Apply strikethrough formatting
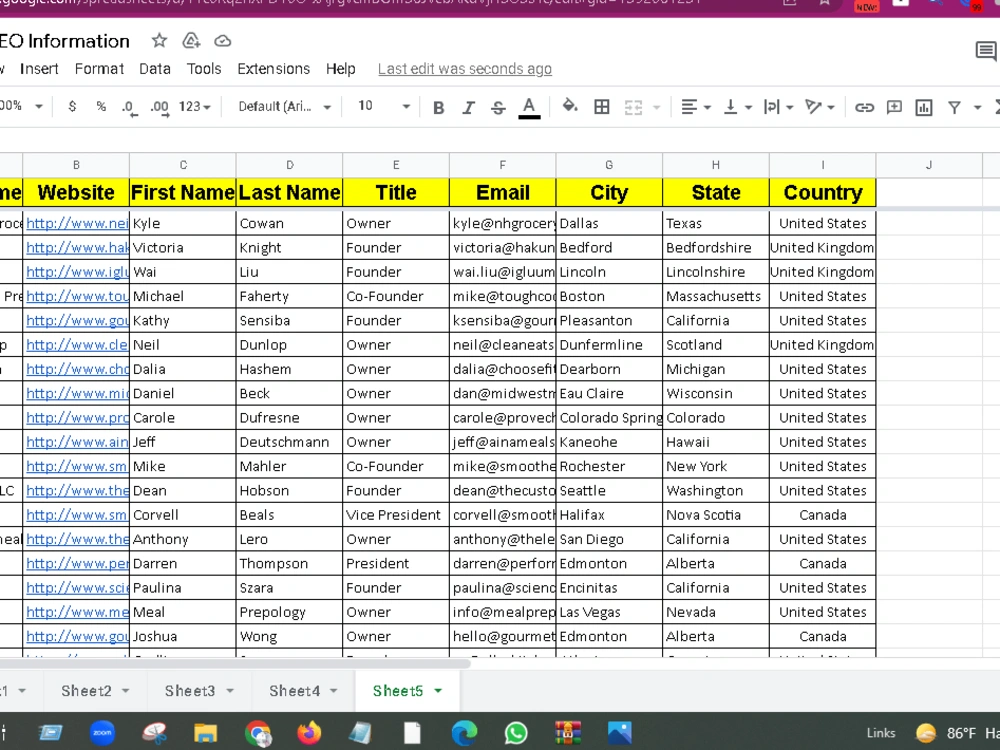This screenshot has width=1000, height=750. [498, 108]
